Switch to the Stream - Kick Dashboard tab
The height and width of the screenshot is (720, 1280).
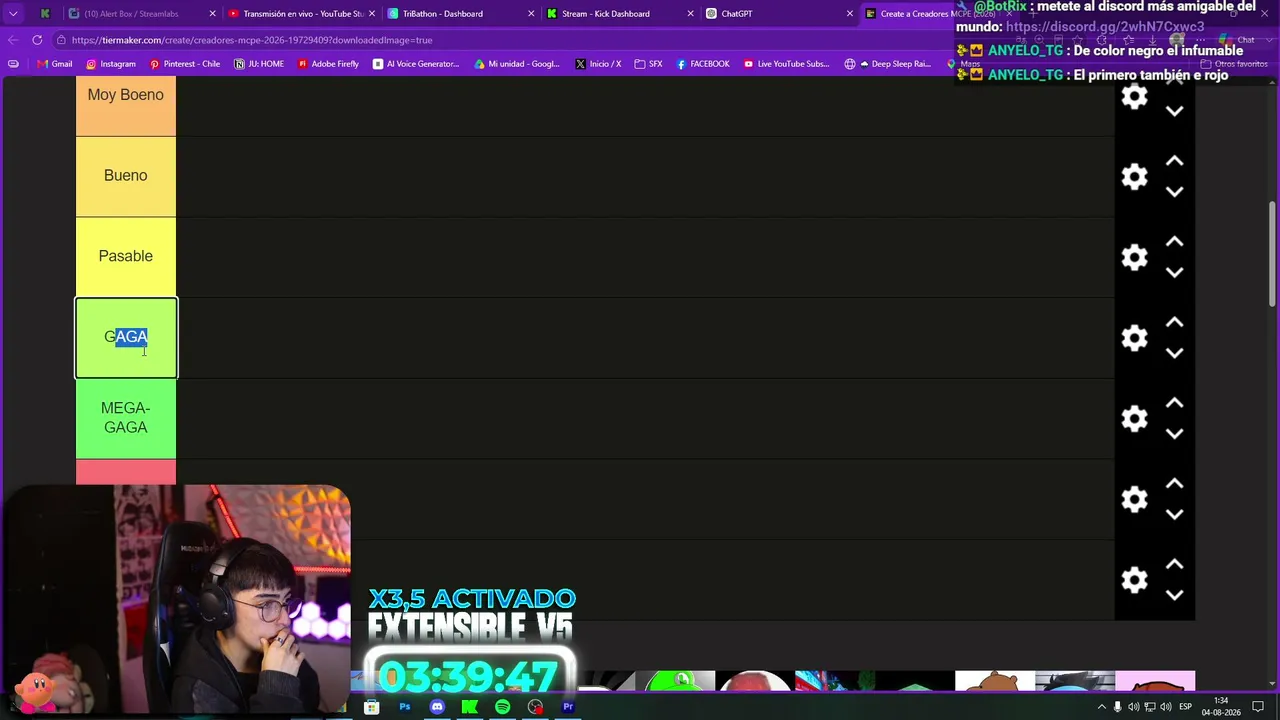pos(620,14)
